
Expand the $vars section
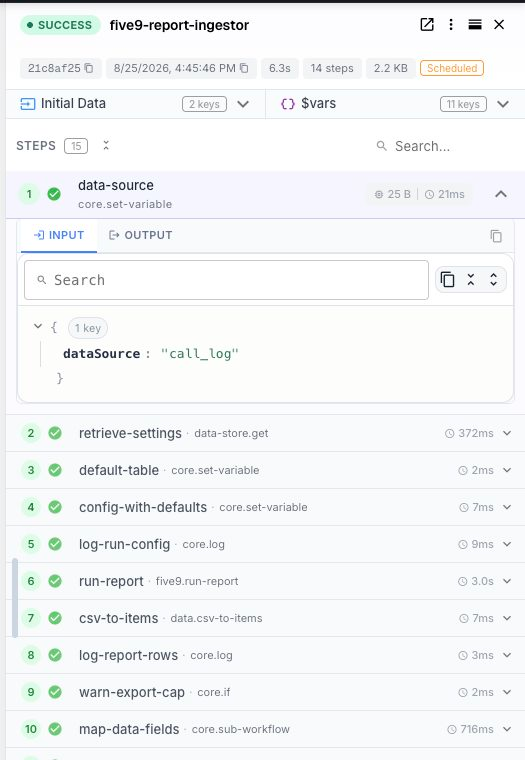[503, 104]
